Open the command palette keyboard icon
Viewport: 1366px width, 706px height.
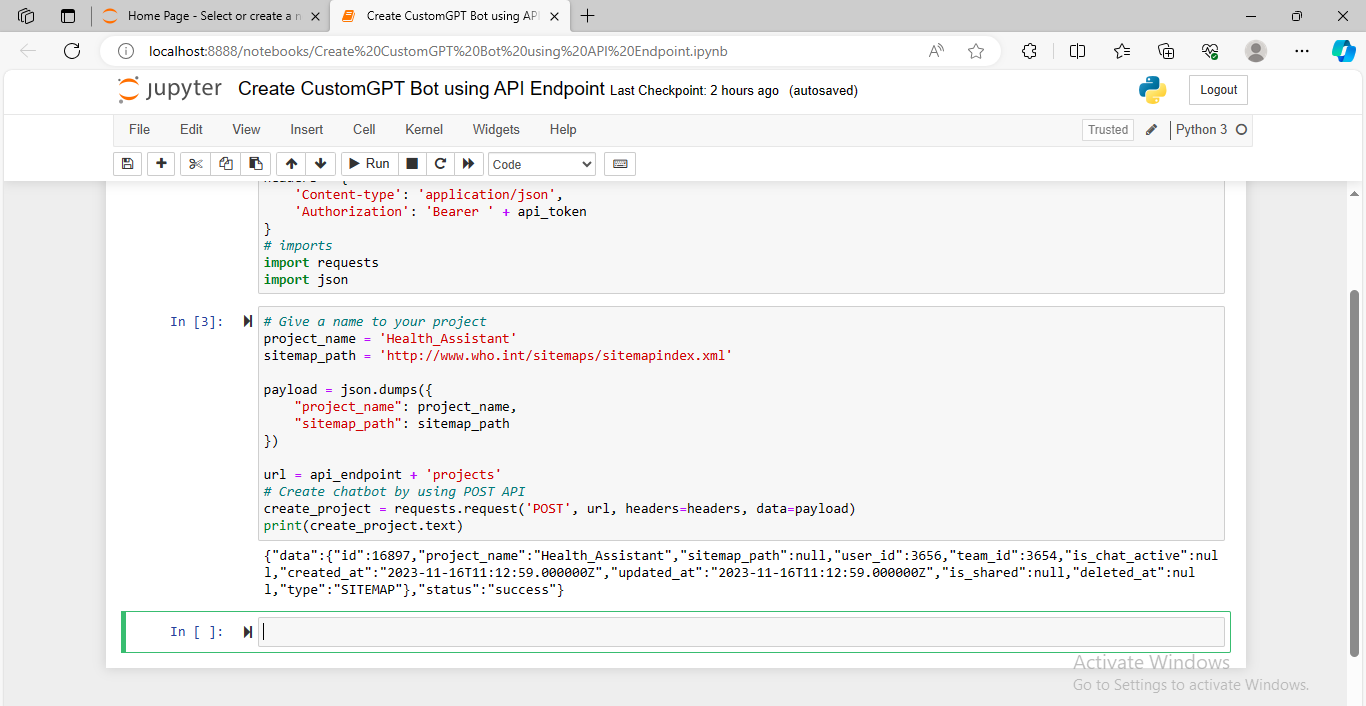[x=619, y=163]
